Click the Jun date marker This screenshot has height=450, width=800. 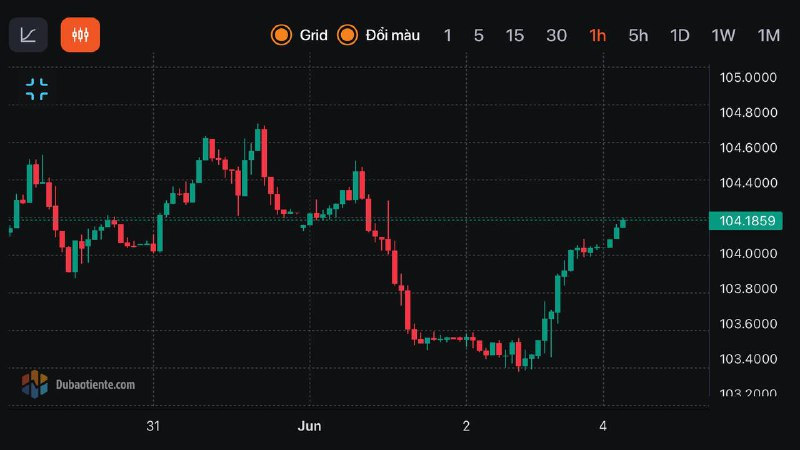[x=311, y=425]
